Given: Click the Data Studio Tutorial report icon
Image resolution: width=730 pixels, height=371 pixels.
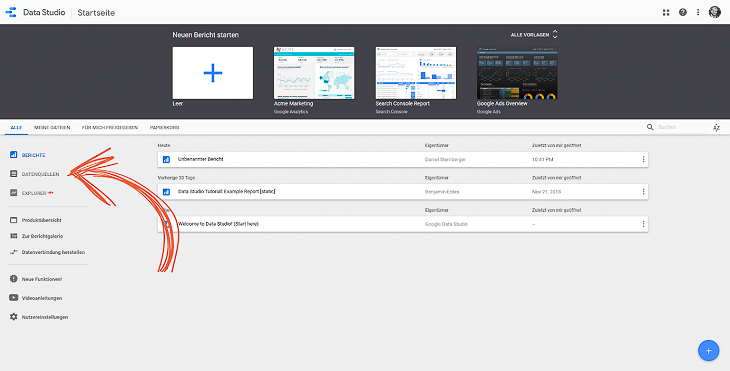Looking at the screenshot, I should coord(166,192).
